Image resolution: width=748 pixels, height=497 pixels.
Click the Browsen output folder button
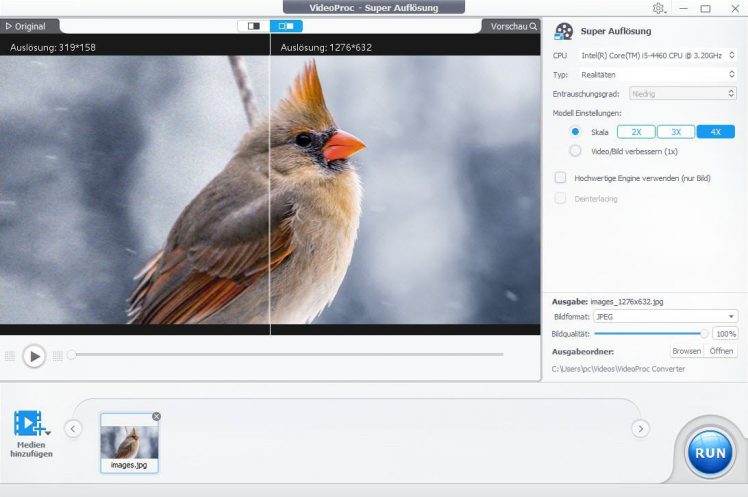[x=686, y=351]
